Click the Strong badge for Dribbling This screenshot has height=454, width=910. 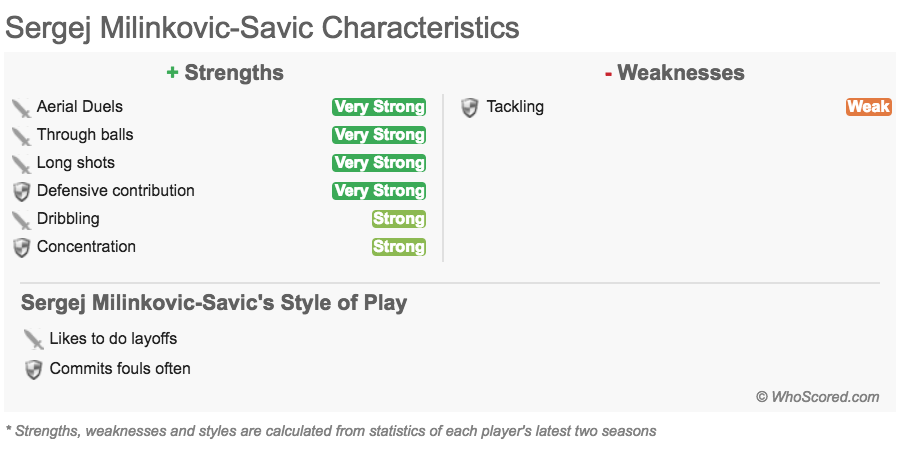tap(399, 219)
